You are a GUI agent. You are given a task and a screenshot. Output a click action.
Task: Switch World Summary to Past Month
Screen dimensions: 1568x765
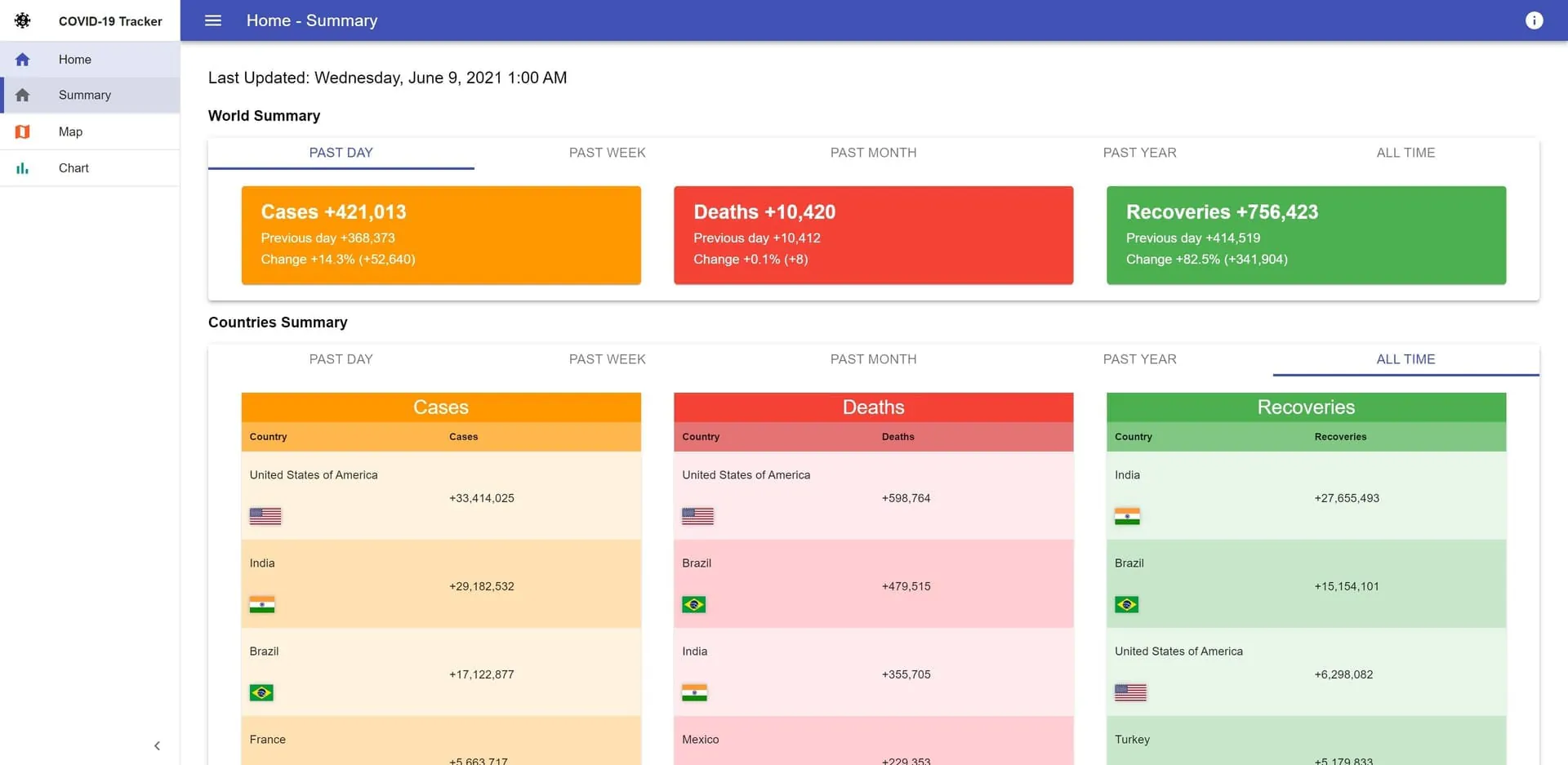click(x=874, y=153)
